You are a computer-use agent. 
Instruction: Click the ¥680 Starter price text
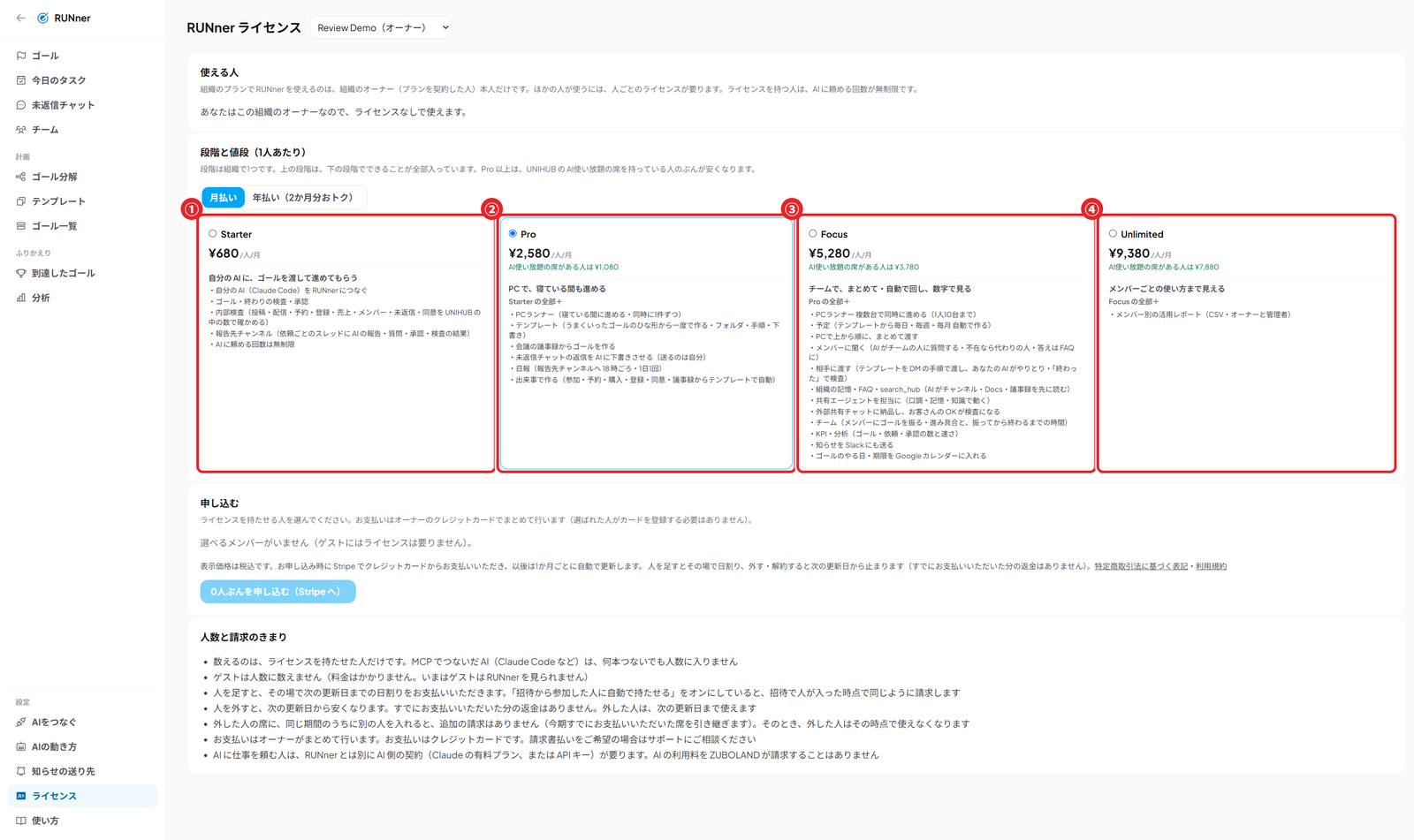(224, 254)
